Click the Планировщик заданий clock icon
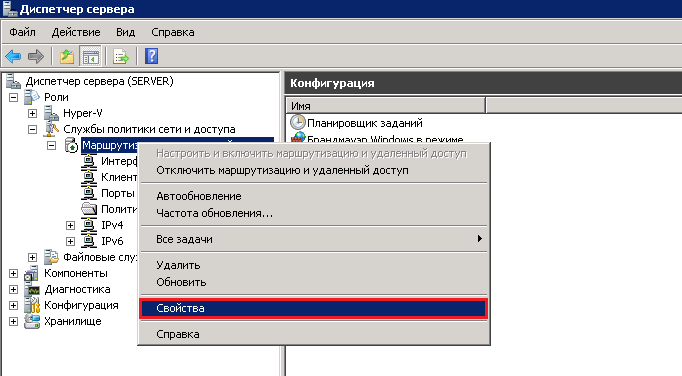This screenshot has width=682, height=376. pos(298,123)
